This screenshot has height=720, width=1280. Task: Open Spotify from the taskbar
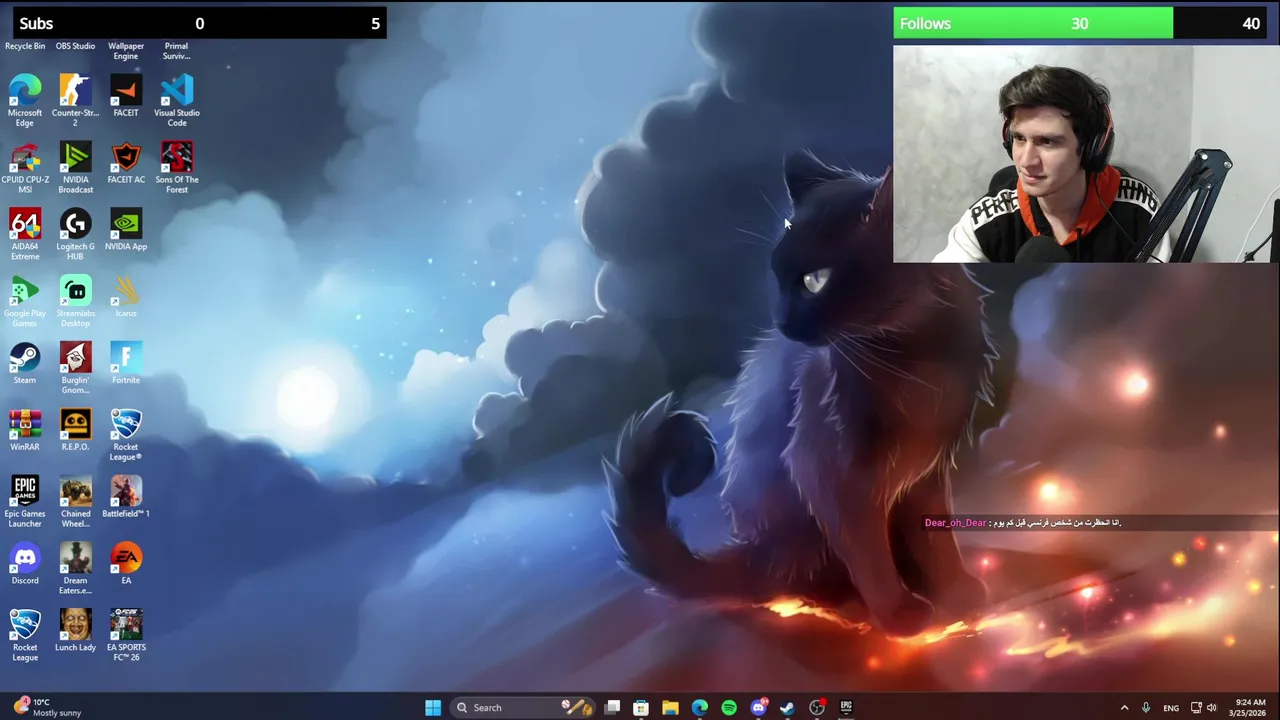(x=729, y=707)
